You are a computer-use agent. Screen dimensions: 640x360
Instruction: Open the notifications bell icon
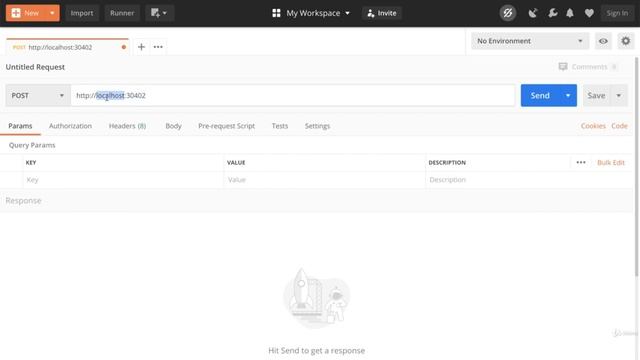(x=570, y=13)
